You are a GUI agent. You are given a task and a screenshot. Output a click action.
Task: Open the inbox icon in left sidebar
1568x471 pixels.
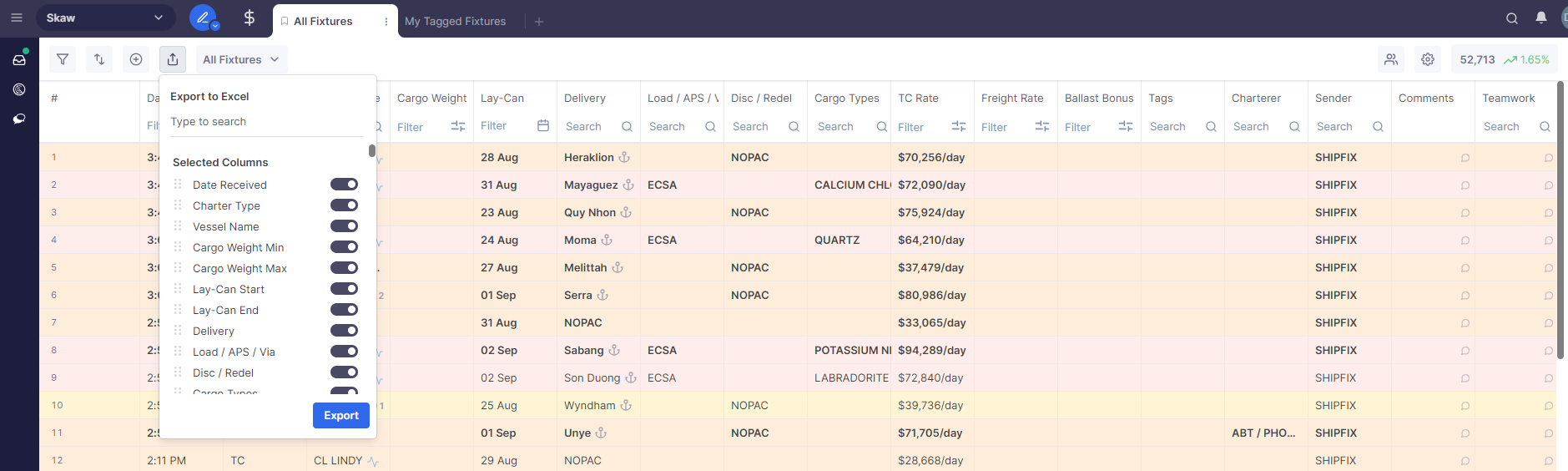tap(19, 59)
